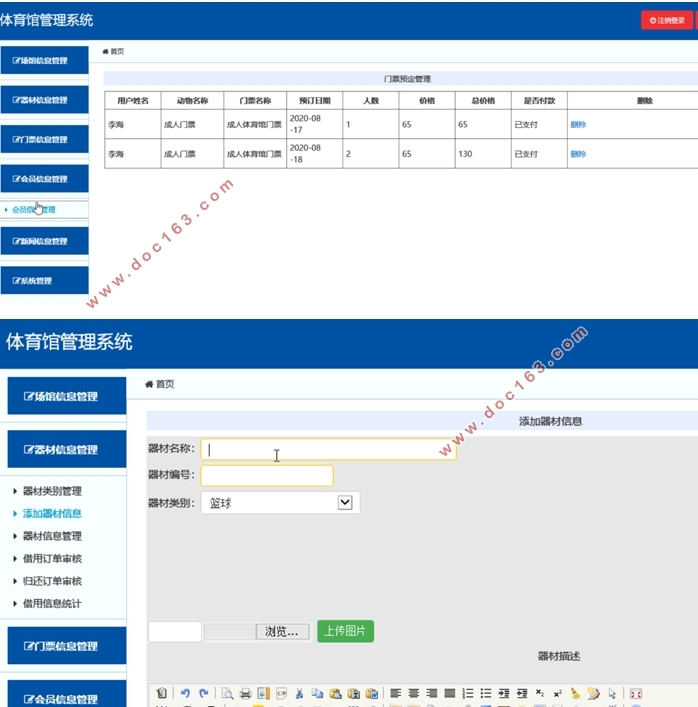Go to 借用信息统计 in the sidebar
This screenshot has height=707, width=698.
(x=52, y=604)
